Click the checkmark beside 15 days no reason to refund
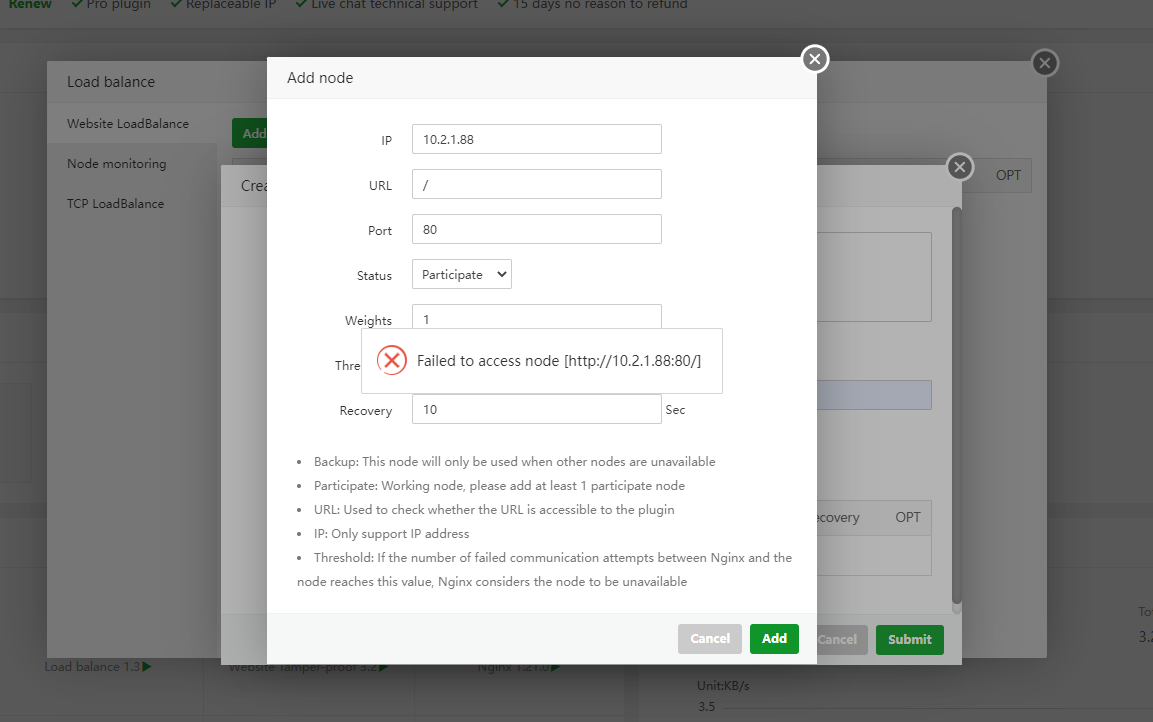The height and width of the screenshot is (722, 1153). [505, 4]
